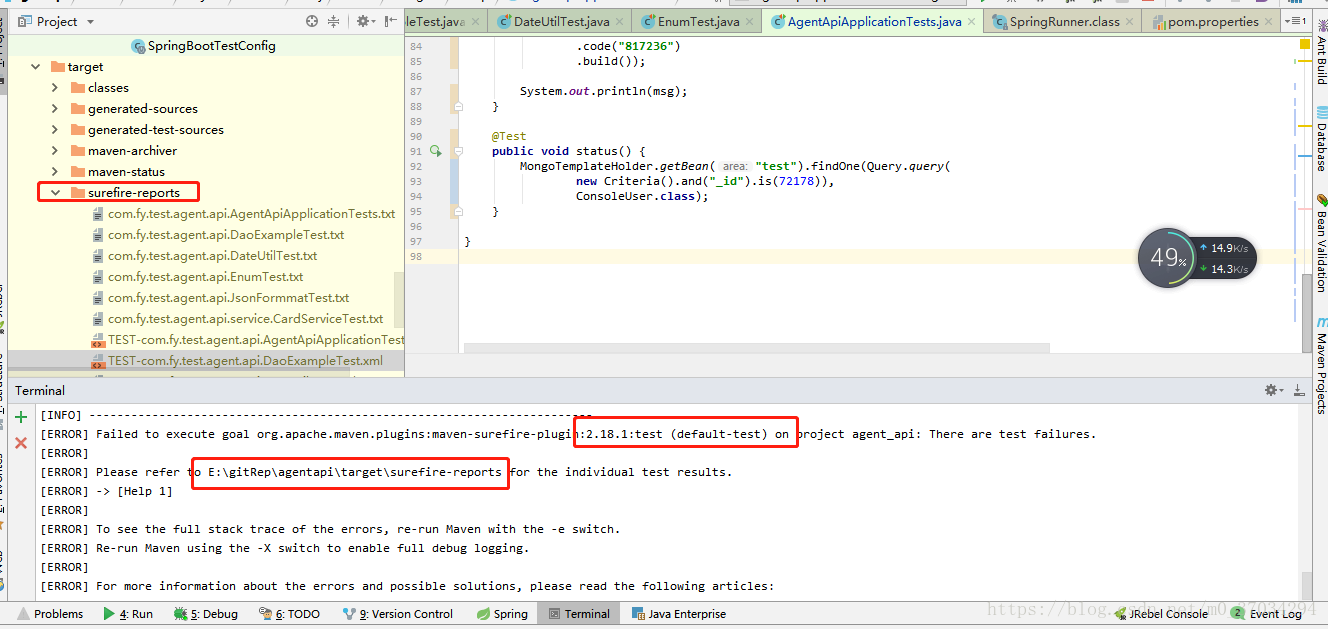The image size is (1328, 629).
Task: Open com.fy.test.agent.api.AgentApiApplicationTests.txt file
Action: click(243, 214)
